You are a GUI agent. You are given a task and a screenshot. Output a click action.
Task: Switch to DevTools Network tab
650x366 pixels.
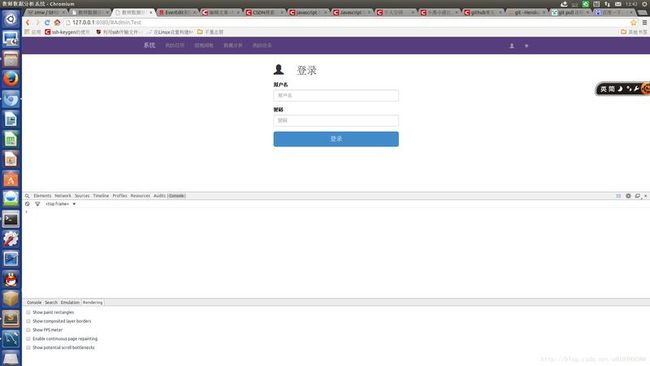tap(63, 196)
